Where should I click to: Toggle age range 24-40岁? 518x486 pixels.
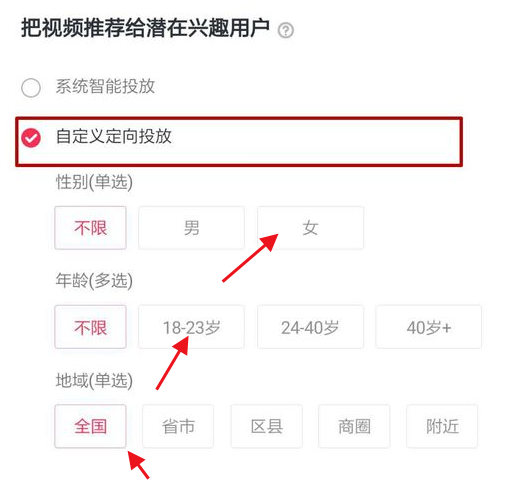(310, 327)
